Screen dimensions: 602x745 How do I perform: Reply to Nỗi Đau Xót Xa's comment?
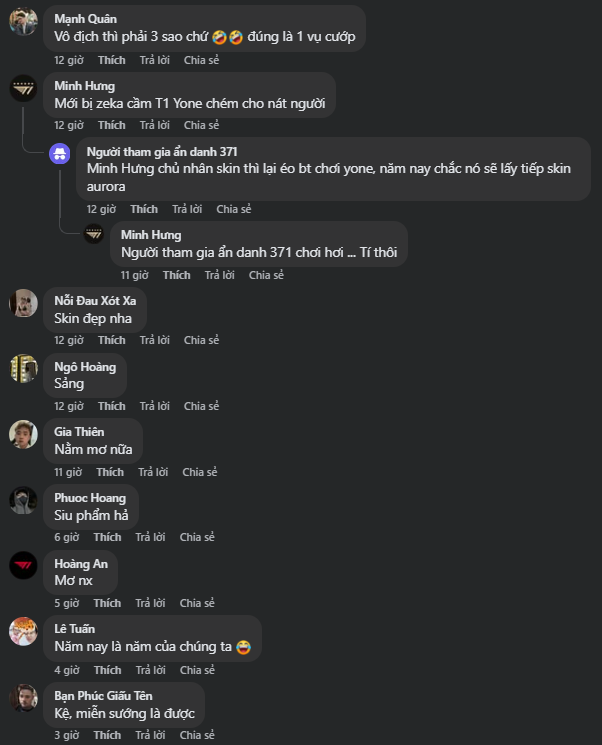154,340
